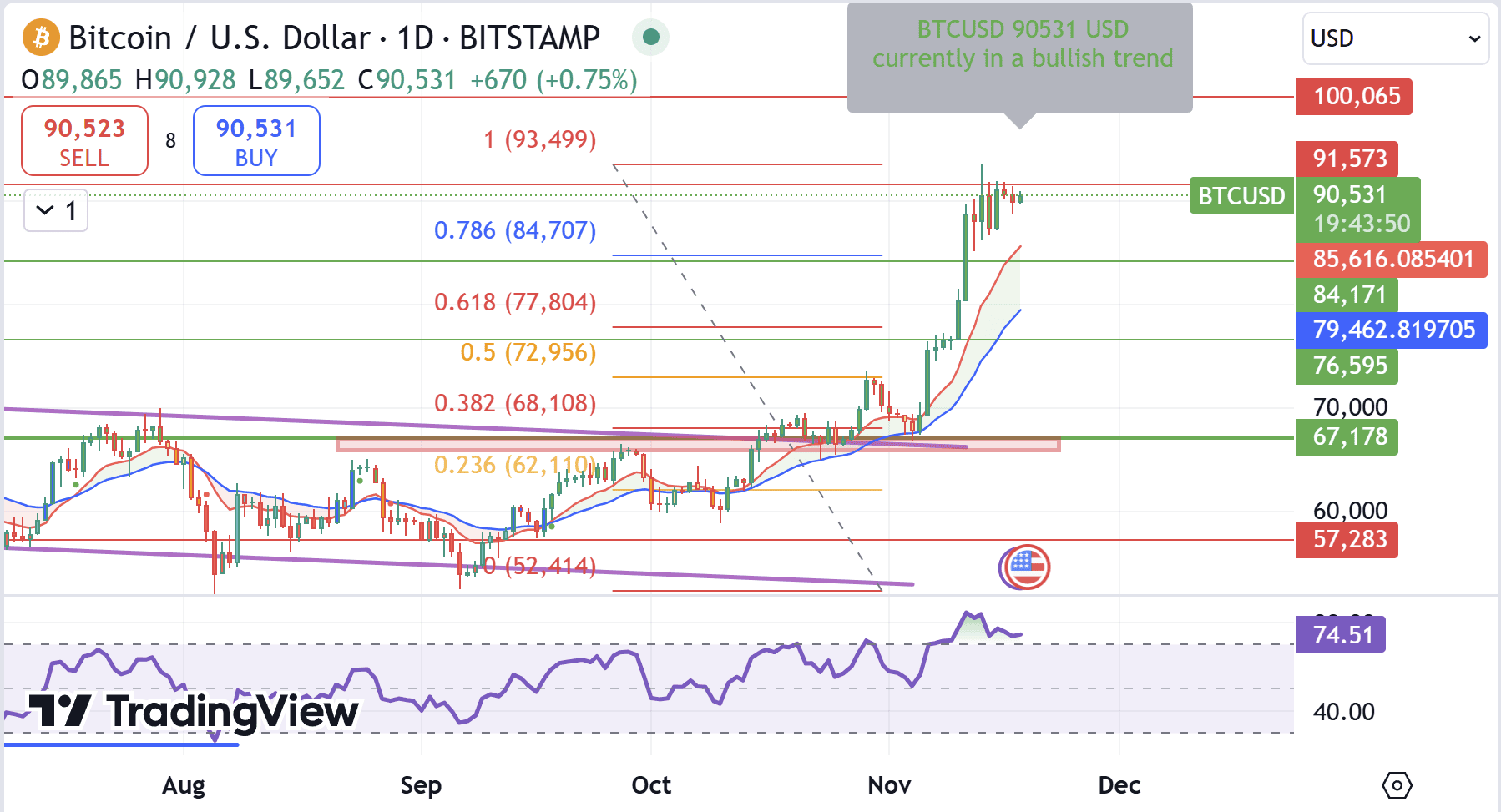Click the Bitcoin / U.S. Dollar symbol title
This screenshot has height=812, width=1501.
(335, 38)
